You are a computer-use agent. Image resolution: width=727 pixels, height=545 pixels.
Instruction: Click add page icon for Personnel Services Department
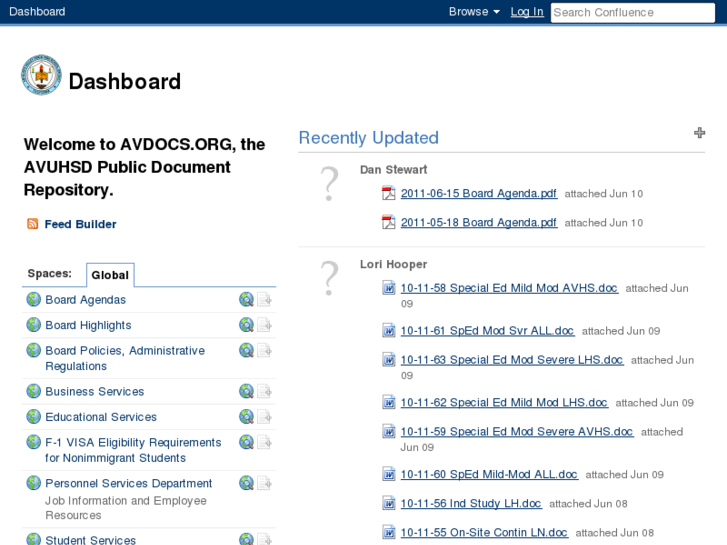click(x=264, y=483)
